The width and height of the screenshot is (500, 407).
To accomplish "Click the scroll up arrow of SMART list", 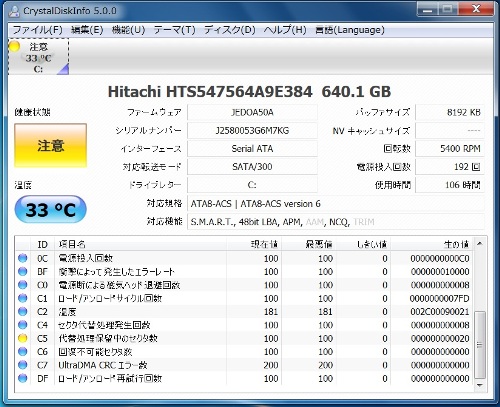I will click(x=480, y=244).
